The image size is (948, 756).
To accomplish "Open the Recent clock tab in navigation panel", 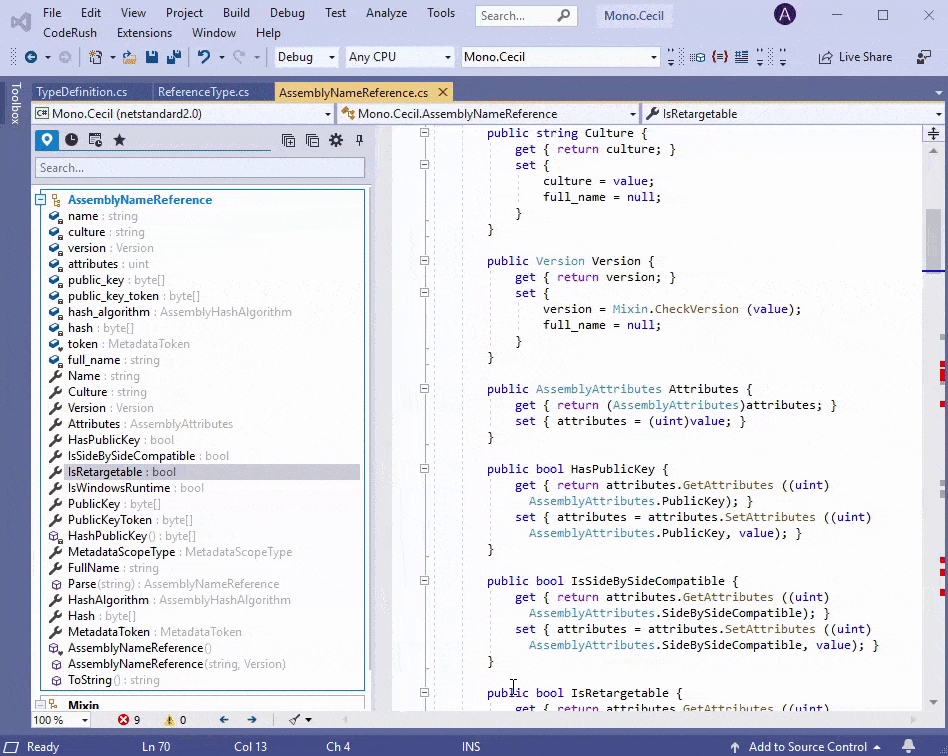I will pyautogui.click(x=72, y=140).
